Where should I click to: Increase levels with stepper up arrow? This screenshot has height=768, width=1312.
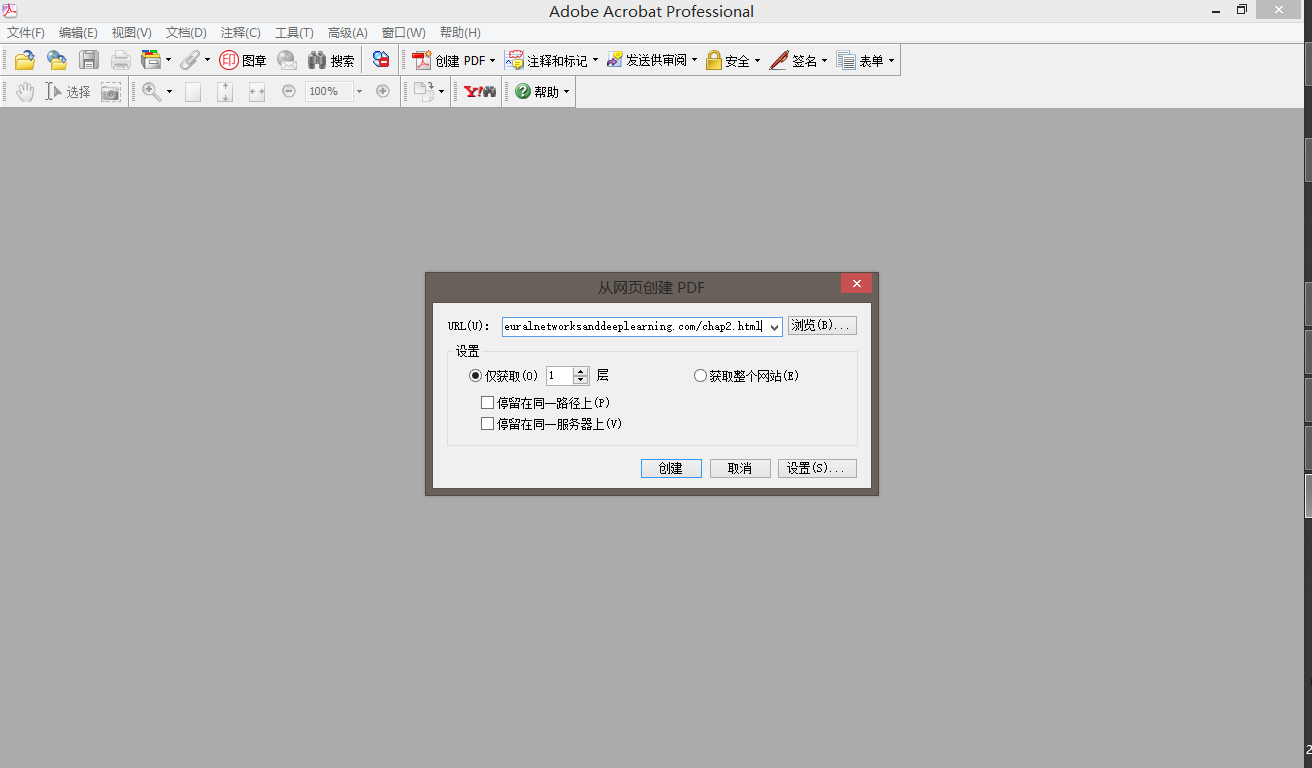click(x=580, y=372)
